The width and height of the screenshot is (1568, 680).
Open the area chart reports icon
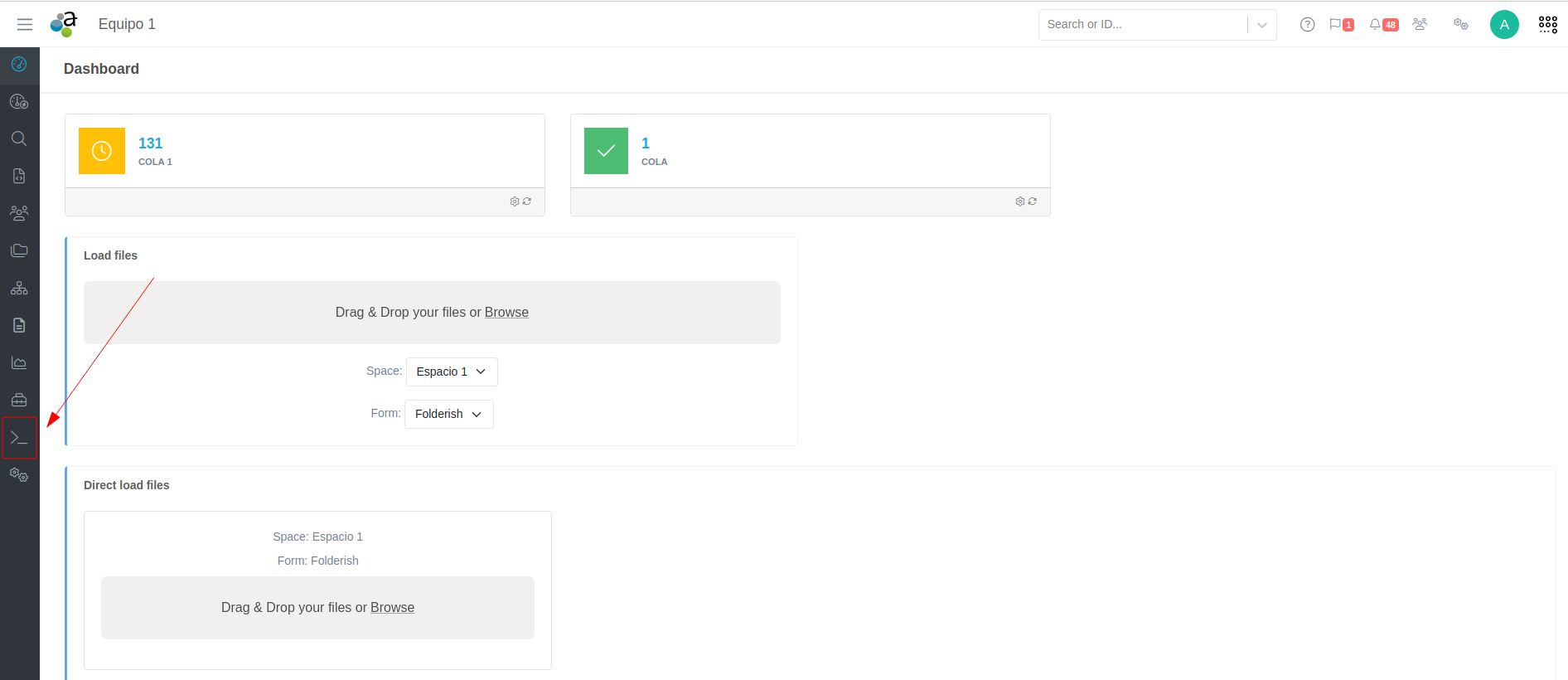pos(19,362)
